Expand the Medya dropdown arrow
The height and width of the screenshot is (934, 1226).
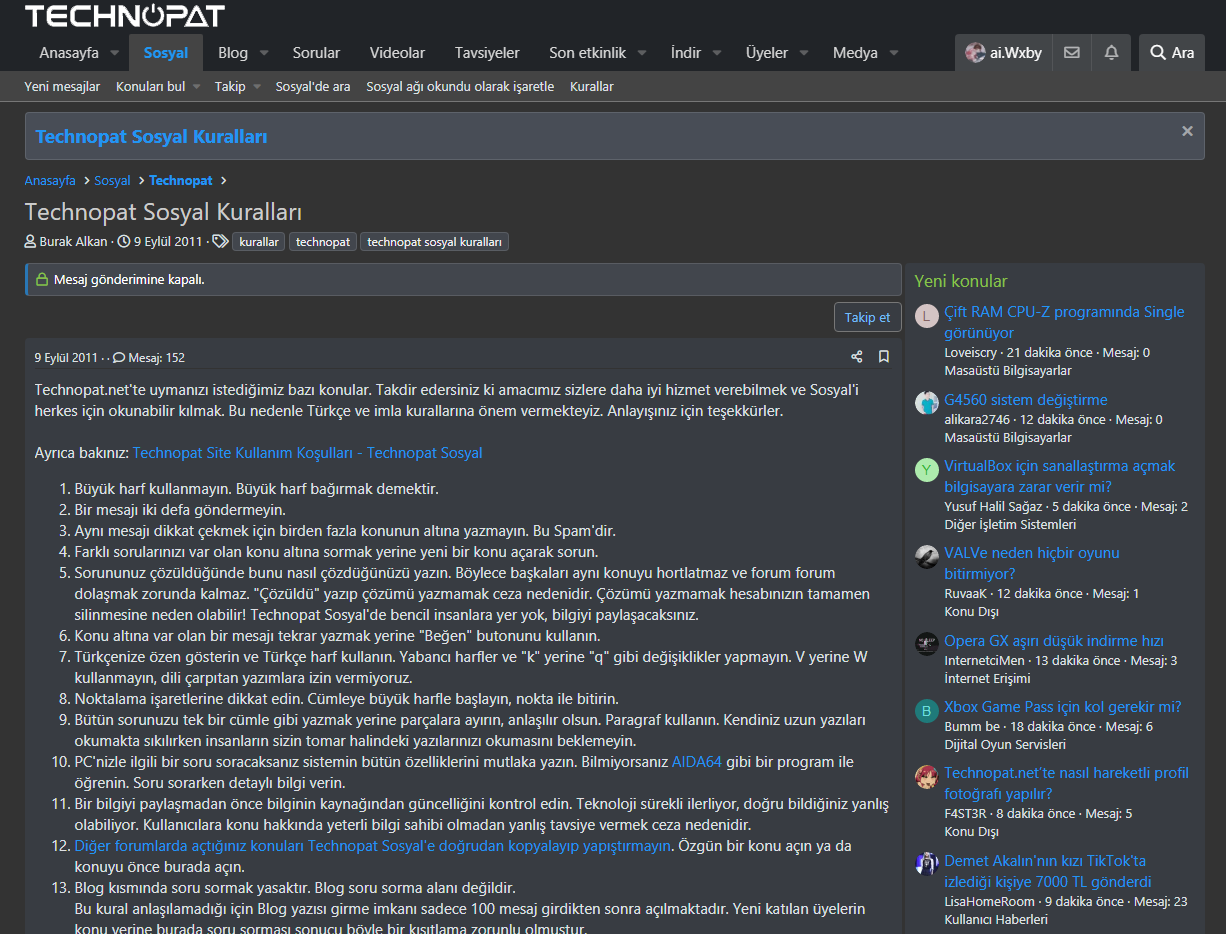[894, 53]
